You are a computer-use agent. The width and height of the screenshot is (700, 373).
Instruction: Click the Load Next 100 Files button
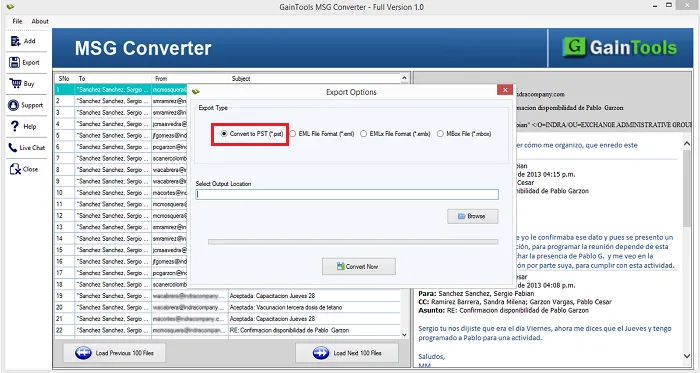click(347, 353)
